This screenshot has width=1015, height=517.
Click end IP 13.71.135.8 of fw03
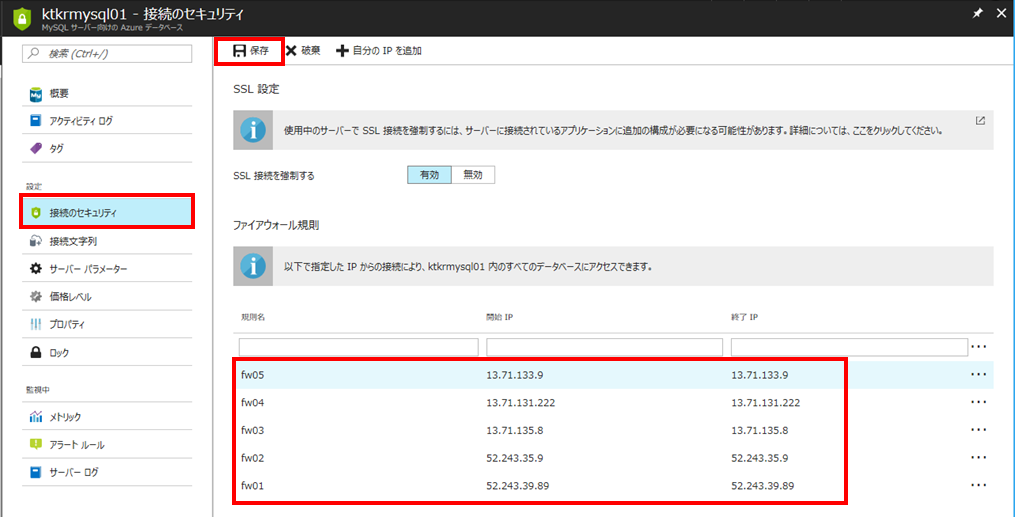click(x=760, y=430)
